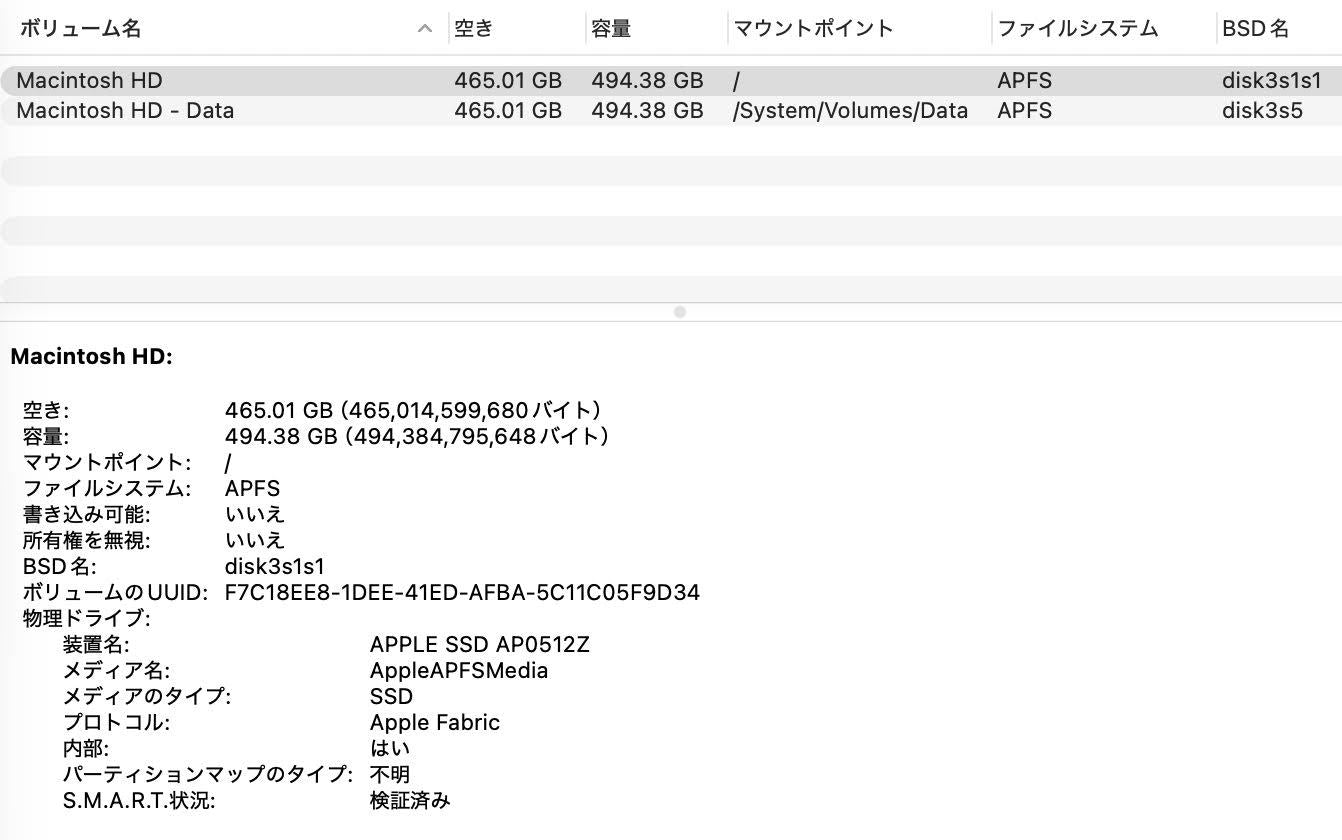Click the split pane divider handle dot
Screen dimensions: 1342x840
(680, 312)
